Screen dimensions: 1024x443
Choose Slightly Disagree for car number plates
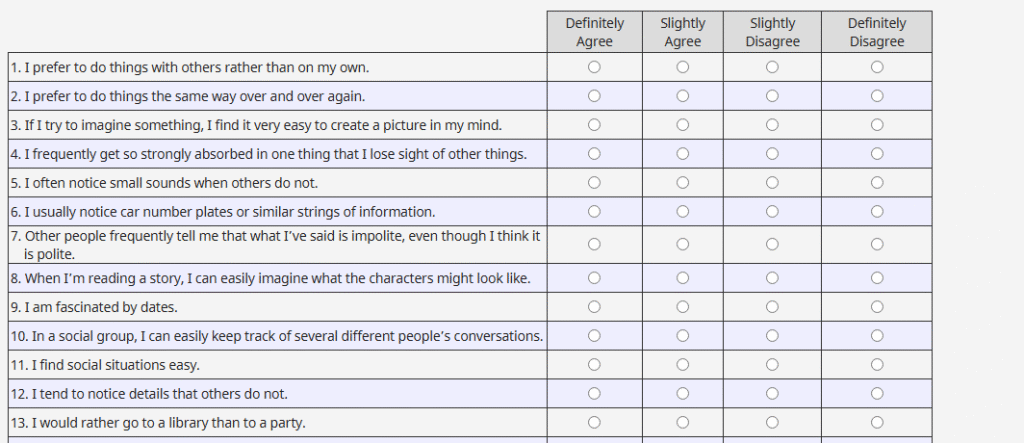(772, 212)
